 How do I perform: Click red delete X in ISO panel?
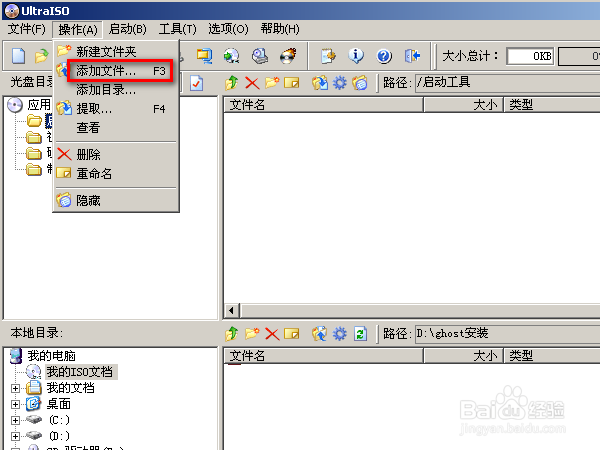coord(252,83)
